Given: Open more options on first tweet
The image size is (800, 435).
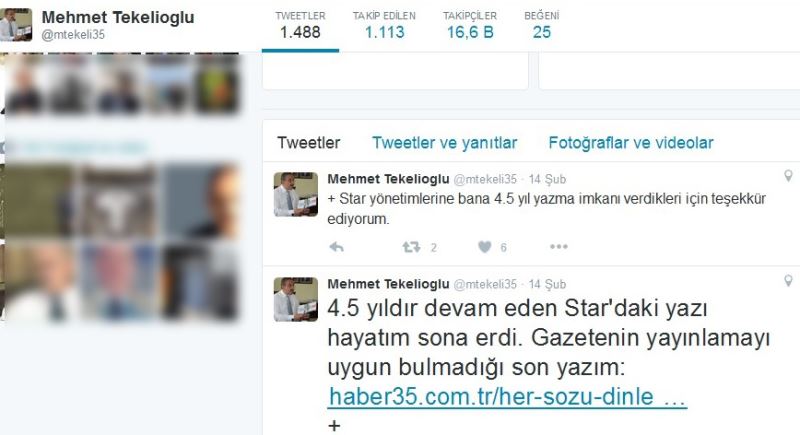Looking at the screenshot, I should pos(559,247).
